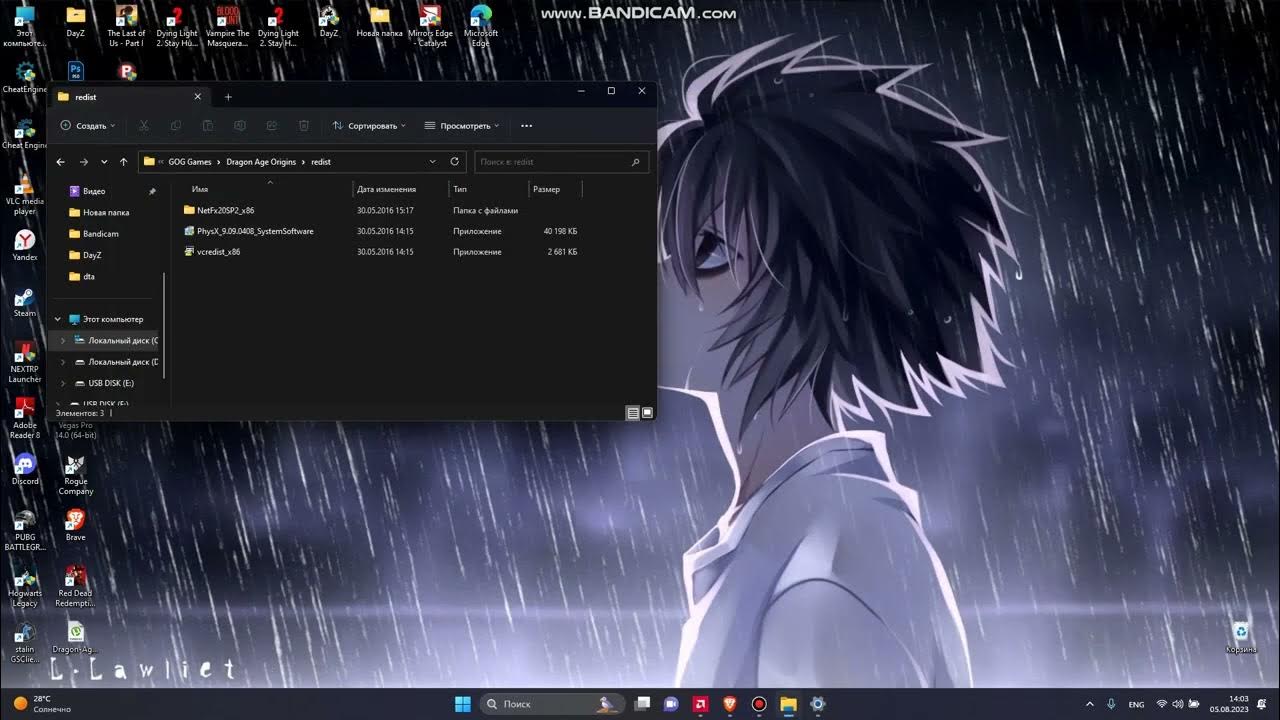Open address bar history dropdown arrow
This screenshot has width=1280, height=720.
(433, 161)
